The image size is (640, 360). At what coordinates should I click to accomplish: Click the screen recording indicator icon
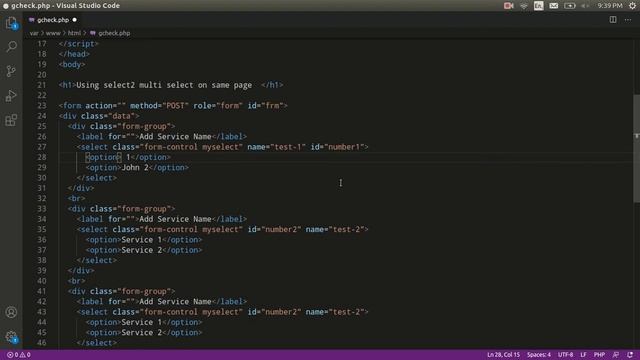(x=509, y=6)
